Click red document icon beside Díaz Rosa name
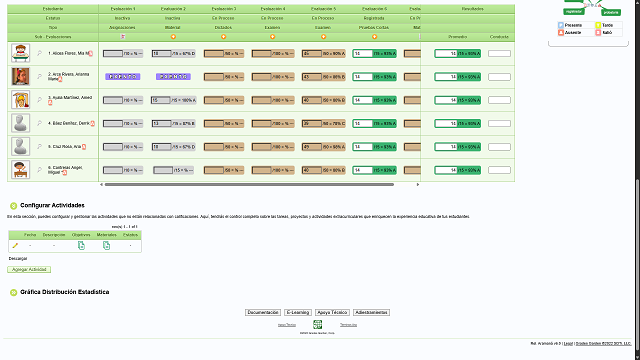The image size is (640, 360). (x=84, y=147)
